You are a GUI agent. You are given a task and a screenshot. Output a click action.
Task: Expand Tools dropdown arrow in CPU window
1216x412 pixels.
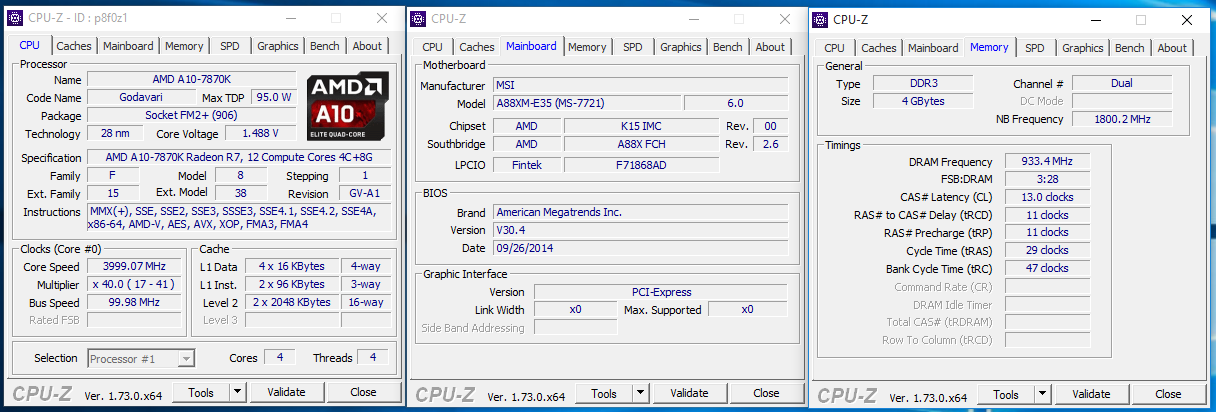pos(238,393)
